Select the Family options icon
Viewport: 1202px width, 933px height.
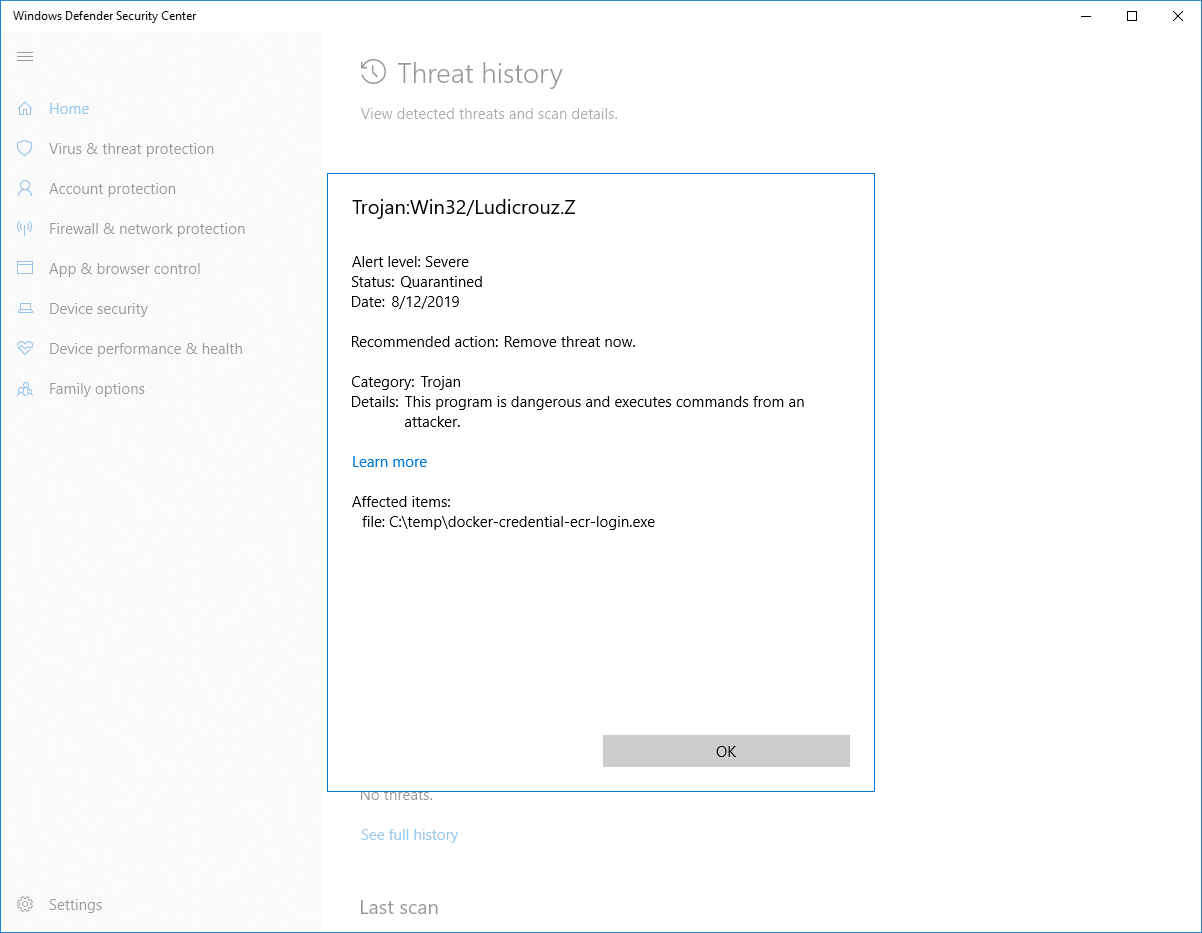(24, 388)
